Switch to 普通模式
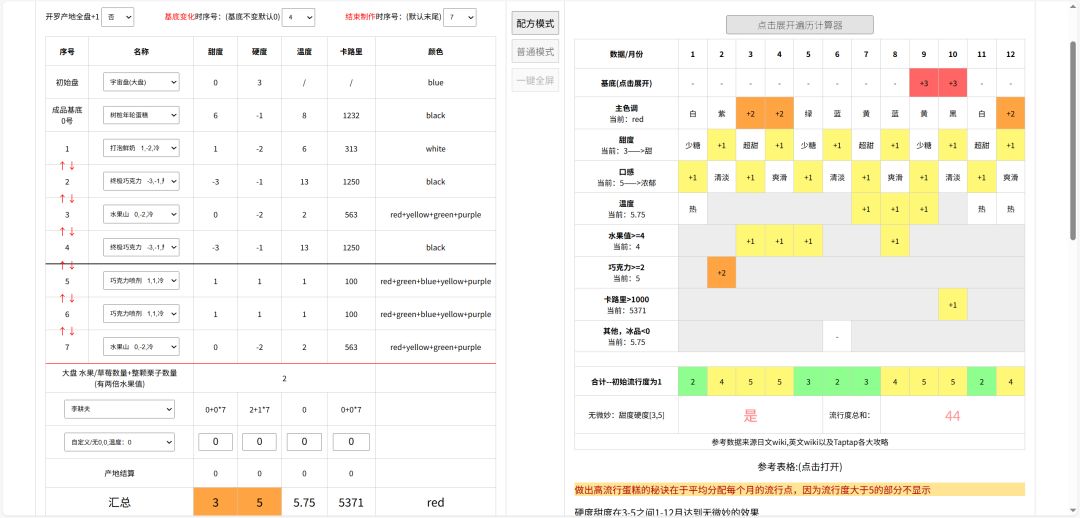 click(x=535, y=52)
